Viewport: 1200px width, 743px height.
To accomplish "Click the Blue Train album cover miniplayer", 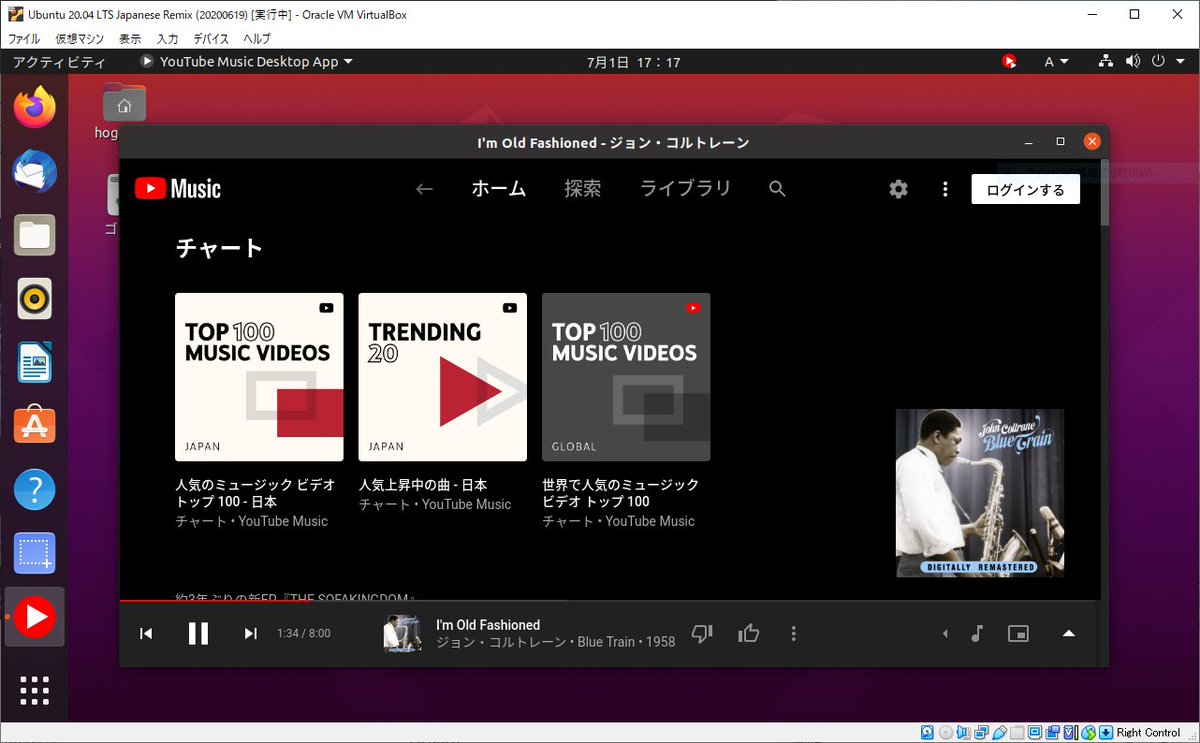I will [980, 493].
